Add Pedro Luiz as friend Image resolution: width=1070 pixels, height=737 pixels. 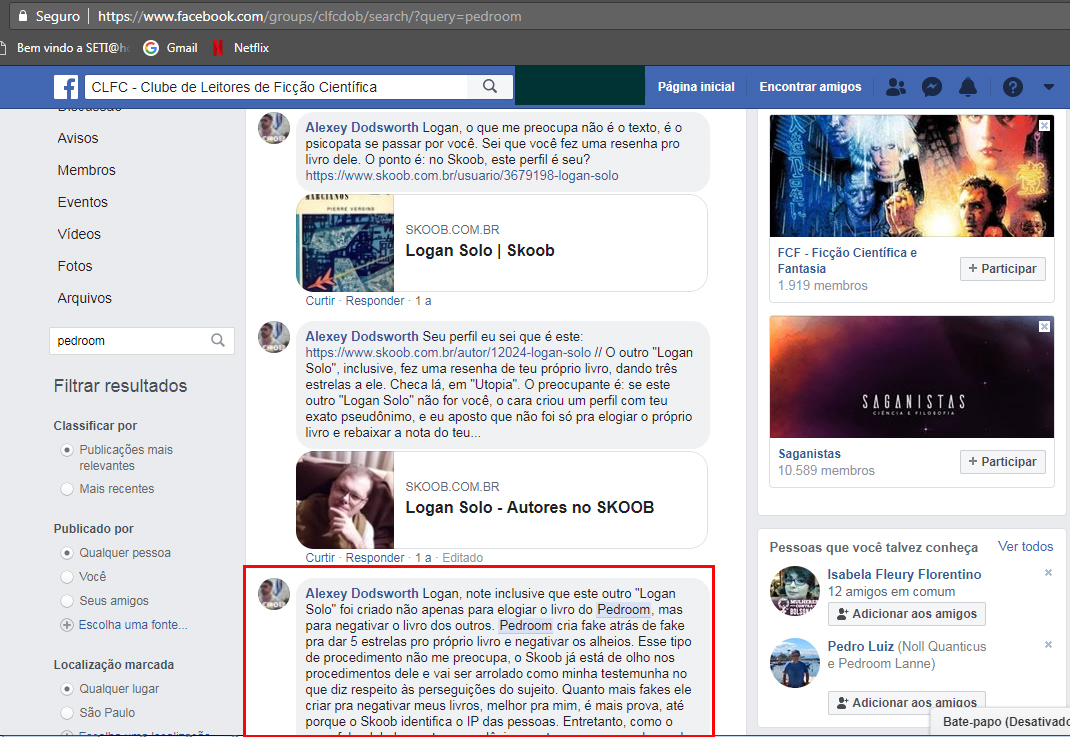coord(907,702)
